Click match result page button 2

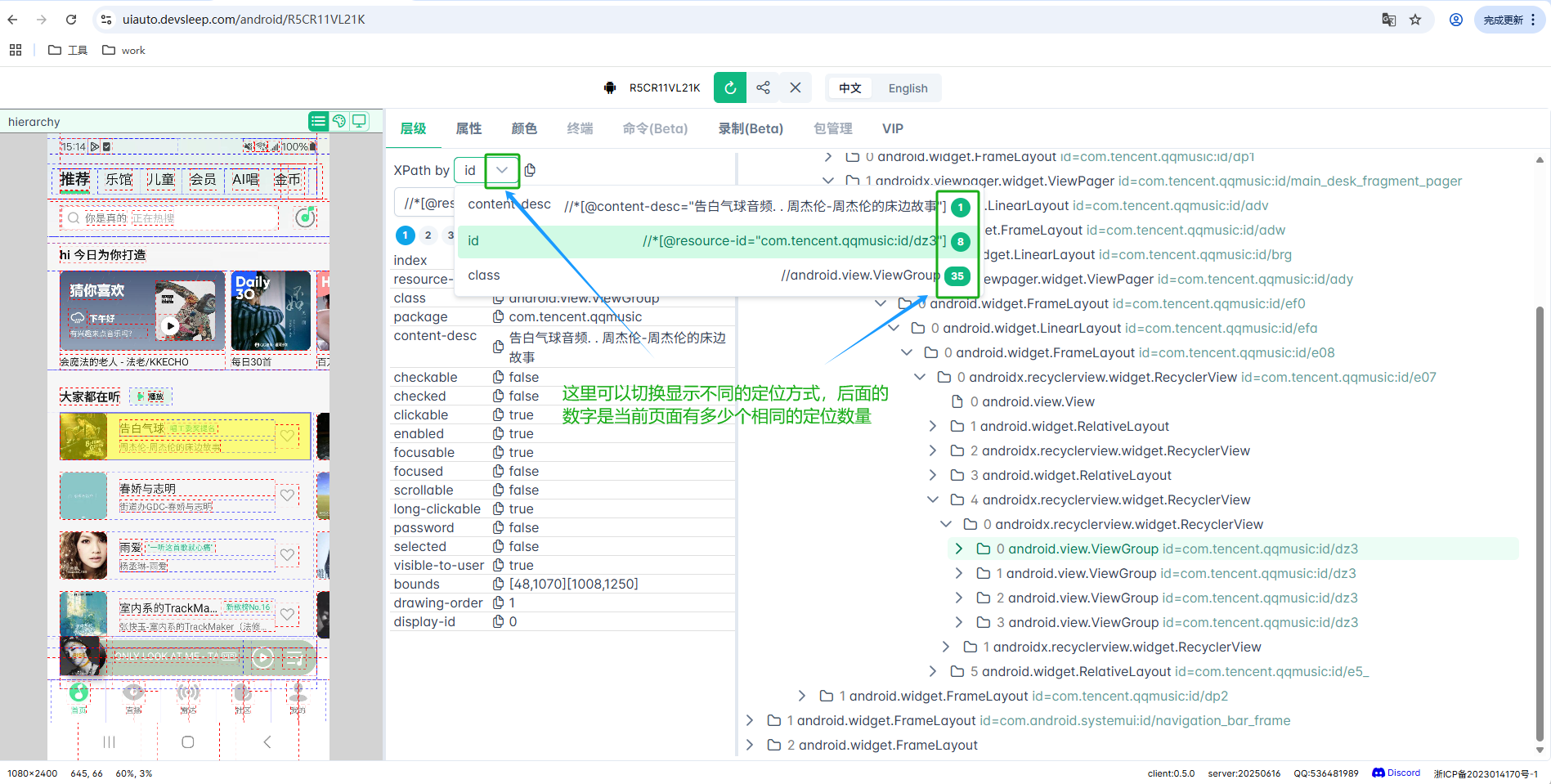428,235
